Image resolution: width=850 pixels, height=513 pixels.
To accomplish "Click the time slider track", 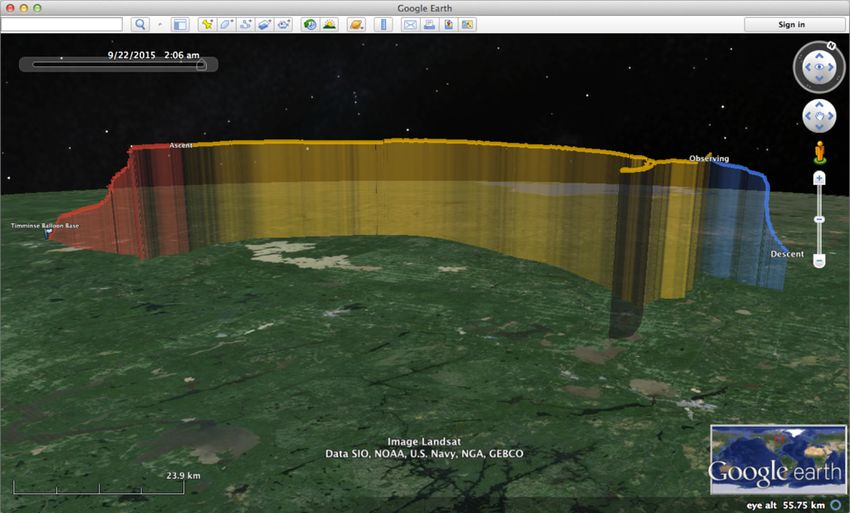I will (117, 65).
